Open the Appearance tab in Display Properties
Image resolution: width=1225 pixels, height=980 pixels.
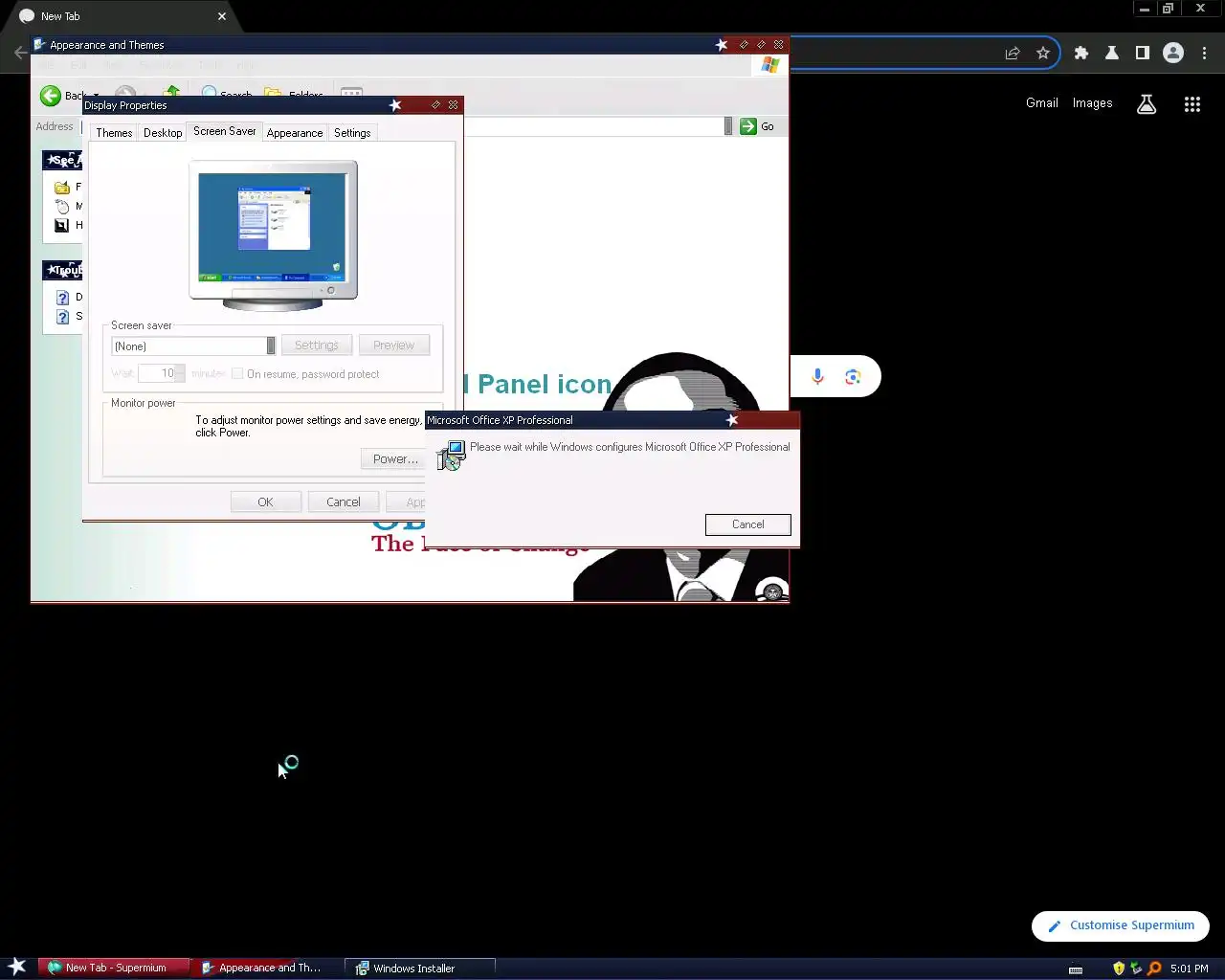click(x=295, y=133)
